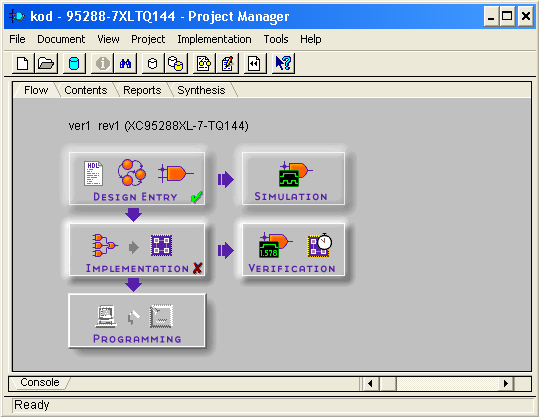The image size is (539, 417).
Task: Select the Console tab
Action: [x=40, y=382]
